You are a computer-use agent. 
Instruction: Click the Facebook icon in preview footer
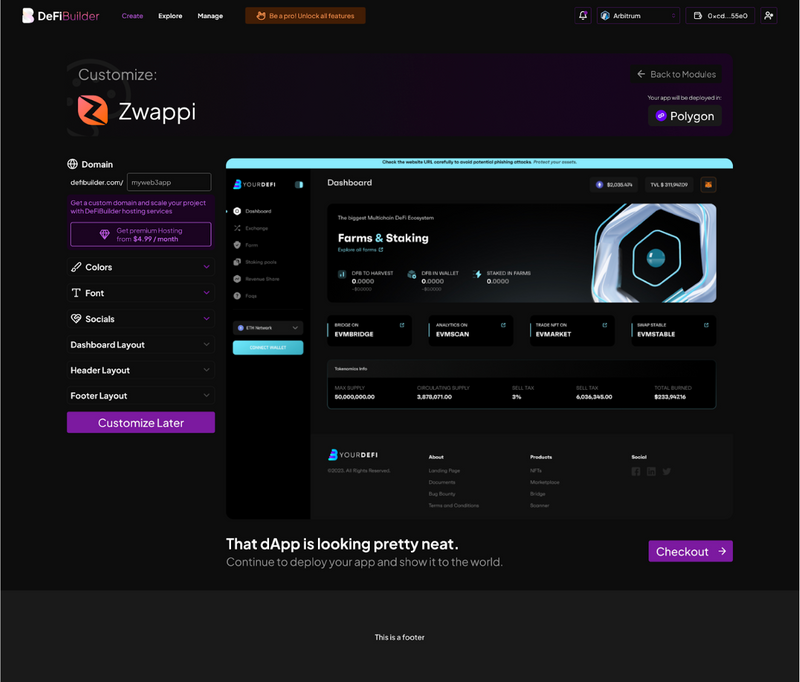636,471
